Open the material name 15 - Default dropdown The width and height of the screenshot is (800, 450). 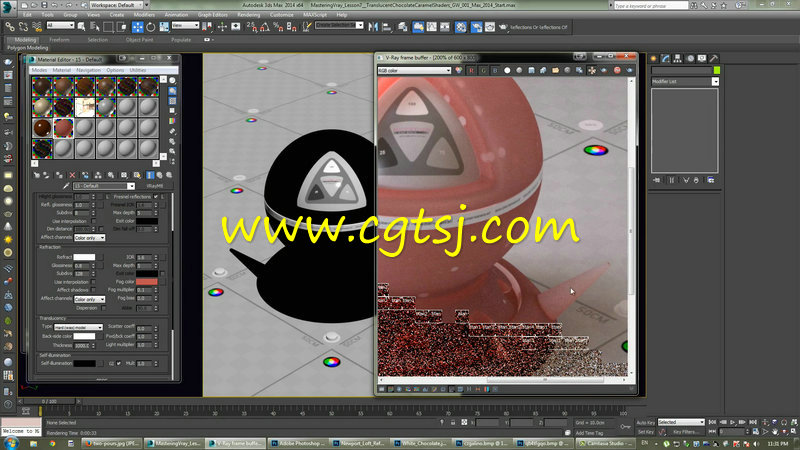pos(104,186)
